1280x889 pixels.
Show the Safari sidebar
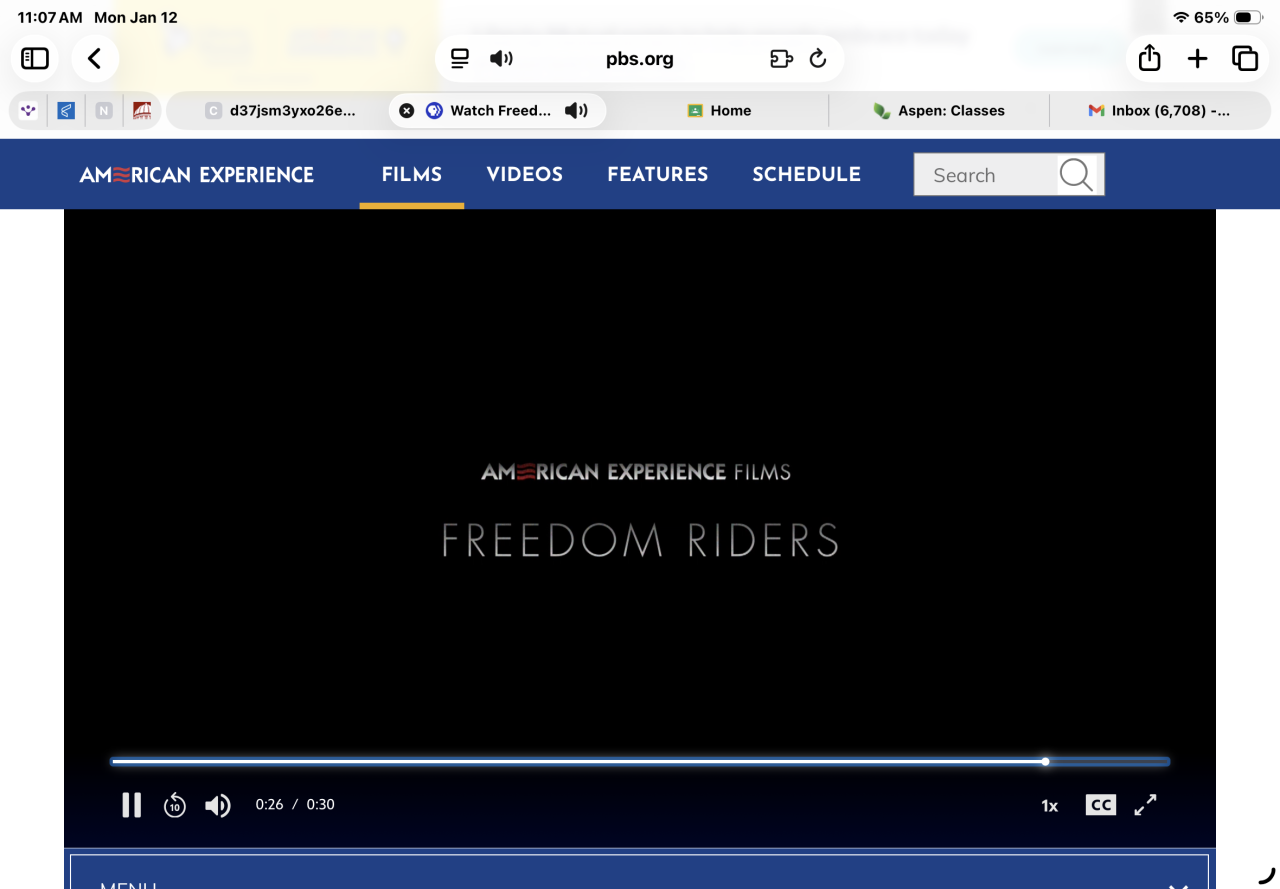pos(35,59)
